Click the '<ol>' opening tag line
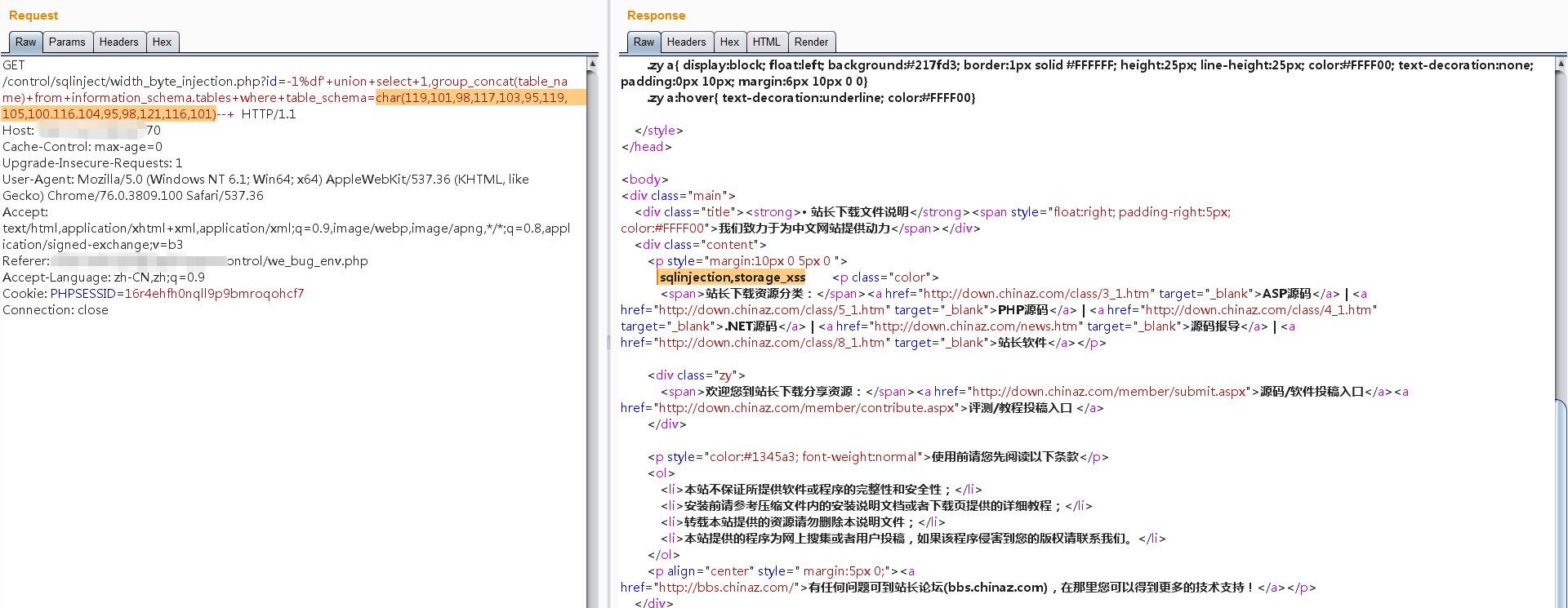This screenshot has width=1568, height=608. (661, 473)
